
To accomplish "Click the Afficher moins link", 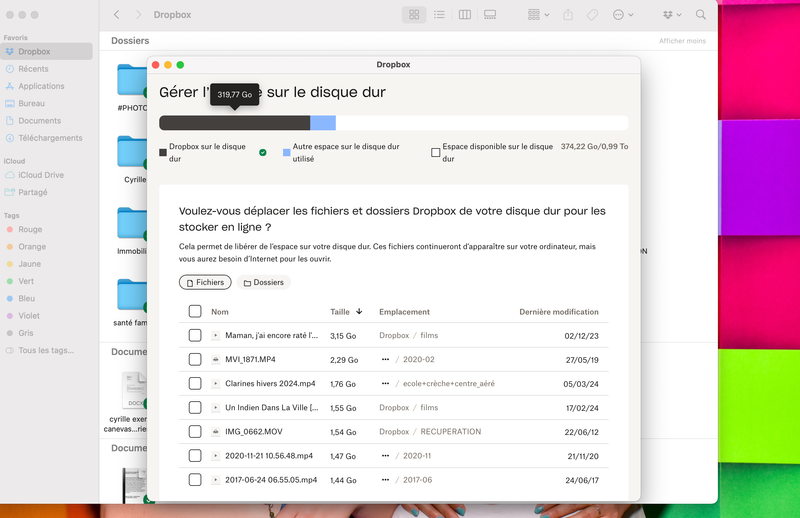I will coord(682,41).
